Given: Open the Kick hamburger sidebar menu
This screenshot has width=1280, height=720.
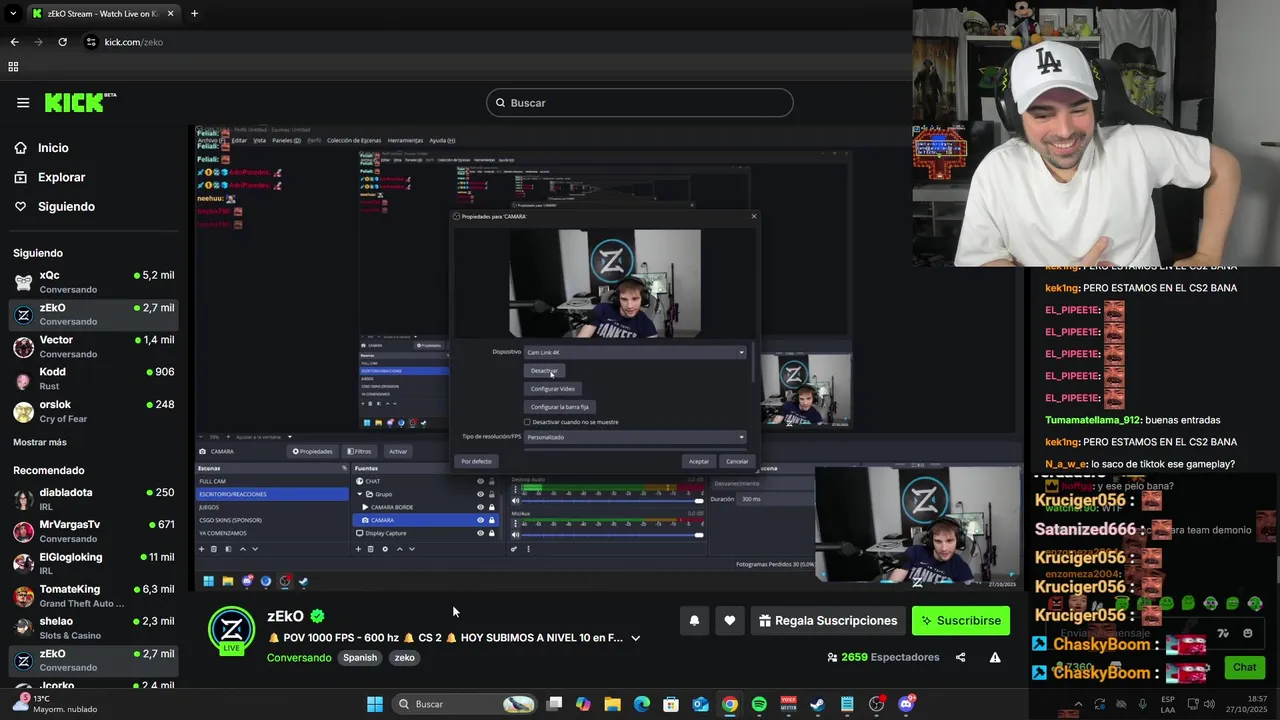Looking at the screenshot, I should [x=23, y=103].
